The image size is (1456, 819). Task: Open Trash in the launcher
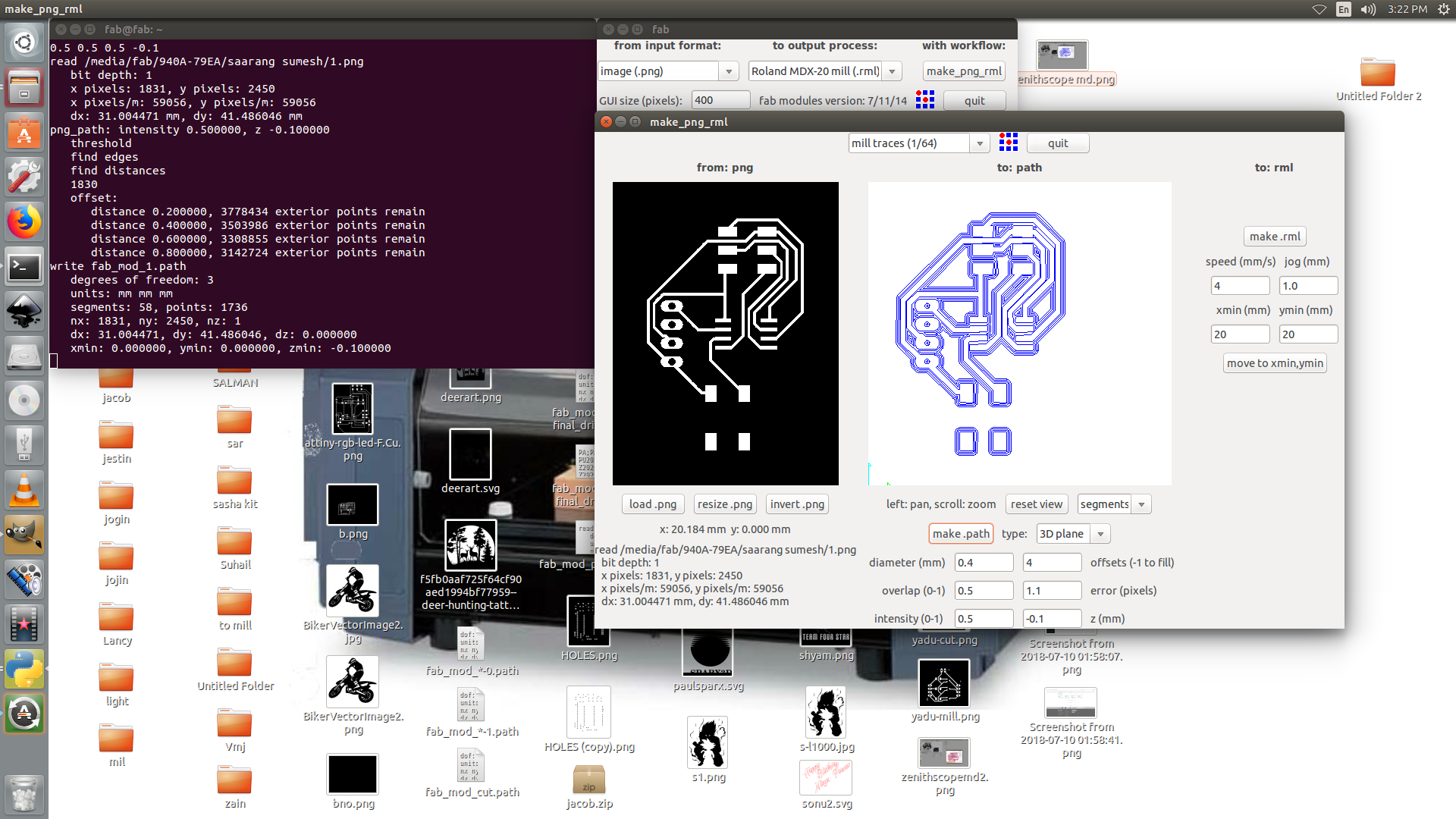(x=24, y=794)
